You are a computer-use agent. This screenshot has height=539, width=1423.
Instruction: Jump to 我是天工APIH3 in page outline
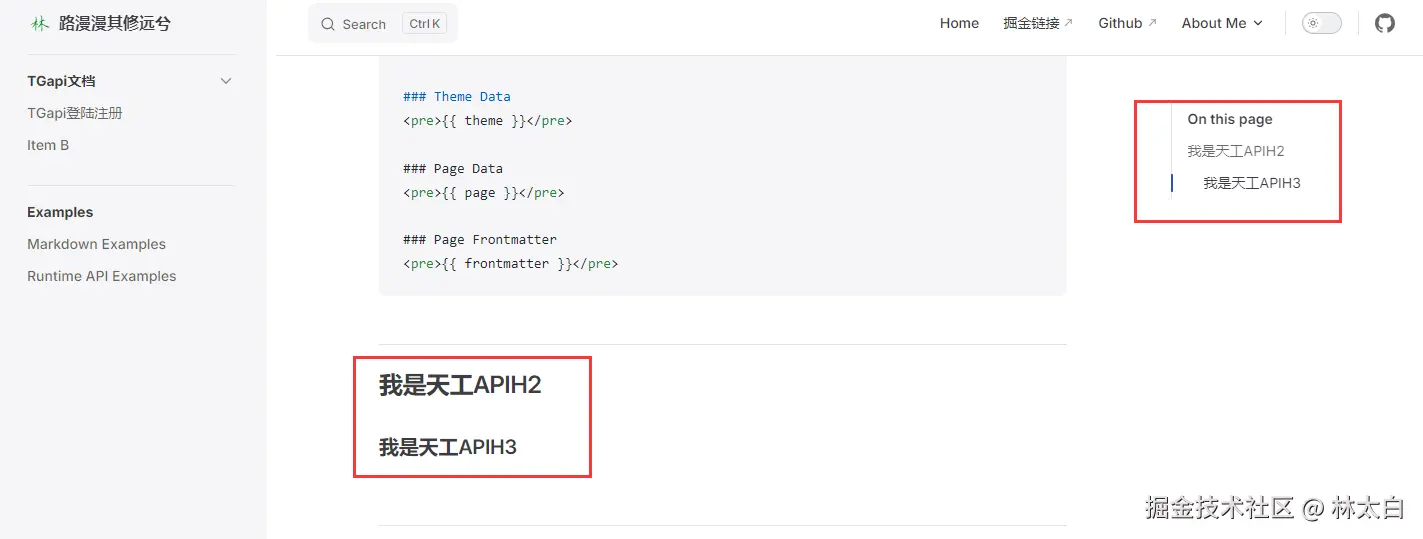click(1251, 183)
